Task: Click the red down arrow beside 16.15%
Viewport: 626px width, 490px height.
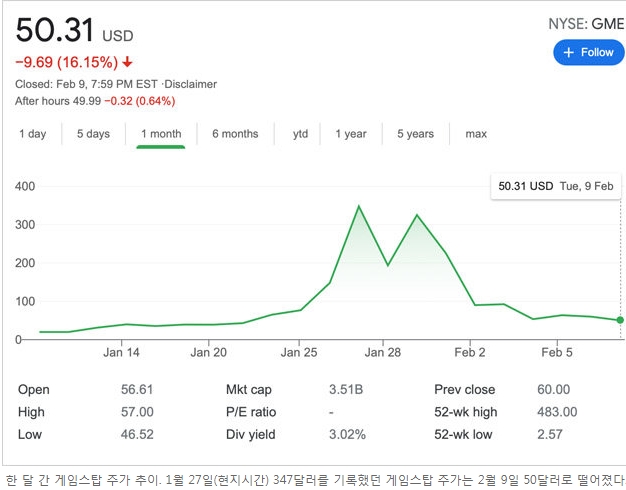Action: [127, 62]
